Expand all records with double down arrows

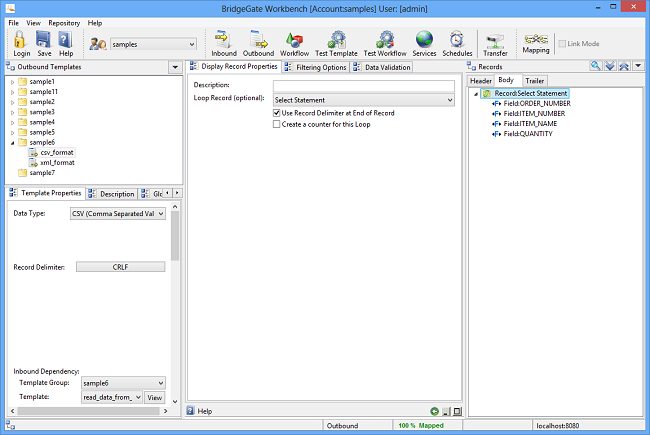tap(610, 66)
